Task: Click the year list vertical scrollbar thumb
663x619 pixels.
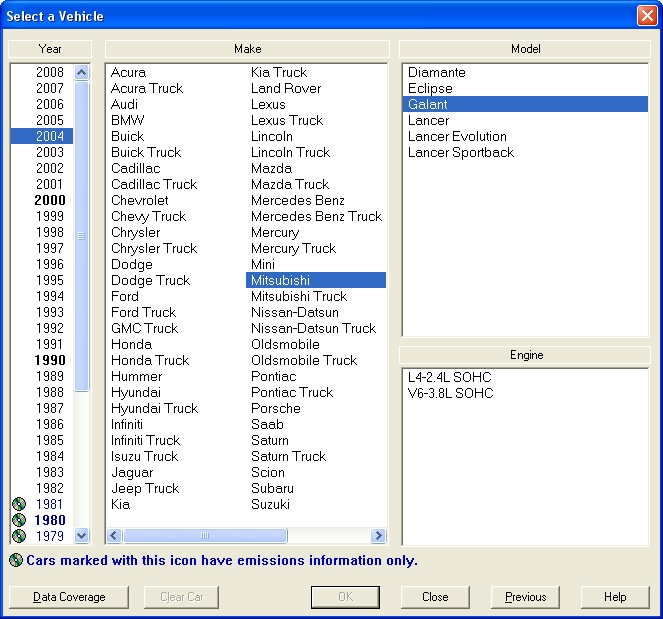Action: click(x=82, y=236)
